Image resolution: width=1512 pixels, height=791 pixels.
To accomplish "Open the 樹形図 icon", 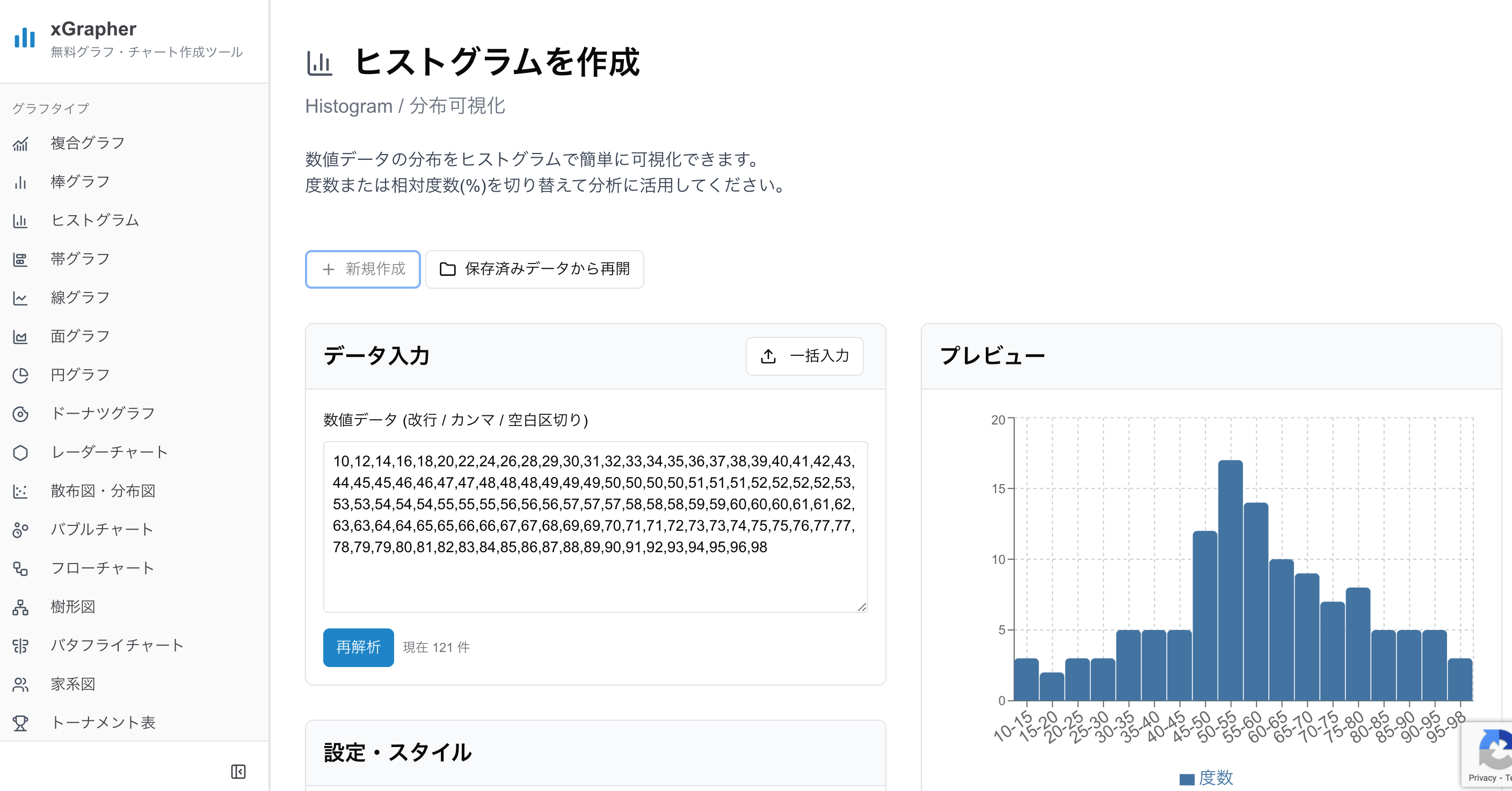I will click(21, 607).
